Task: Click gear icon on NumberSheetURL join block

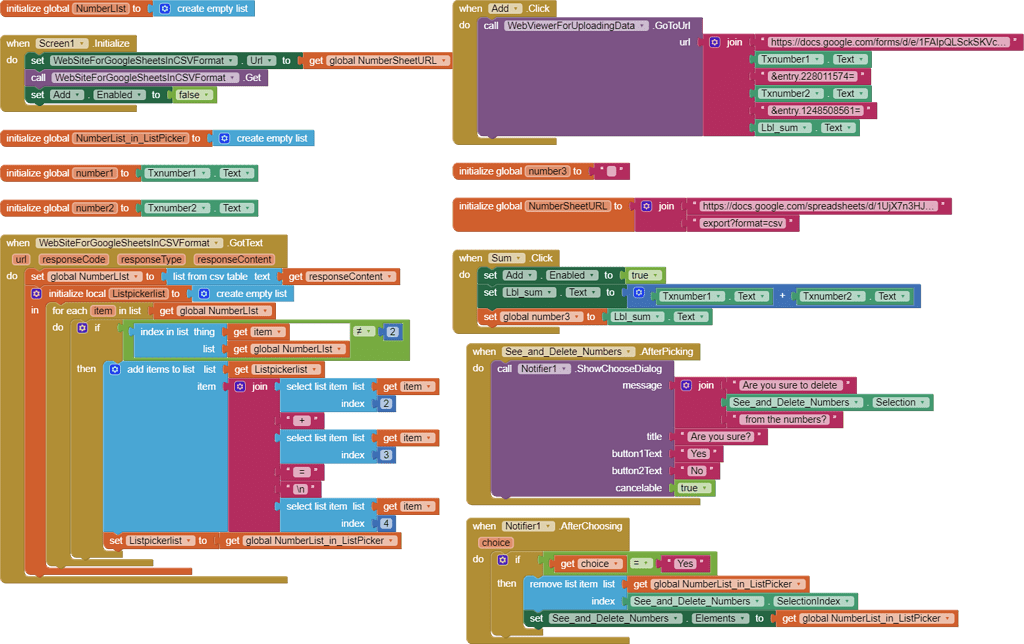Action: click(x=646, y=206)
